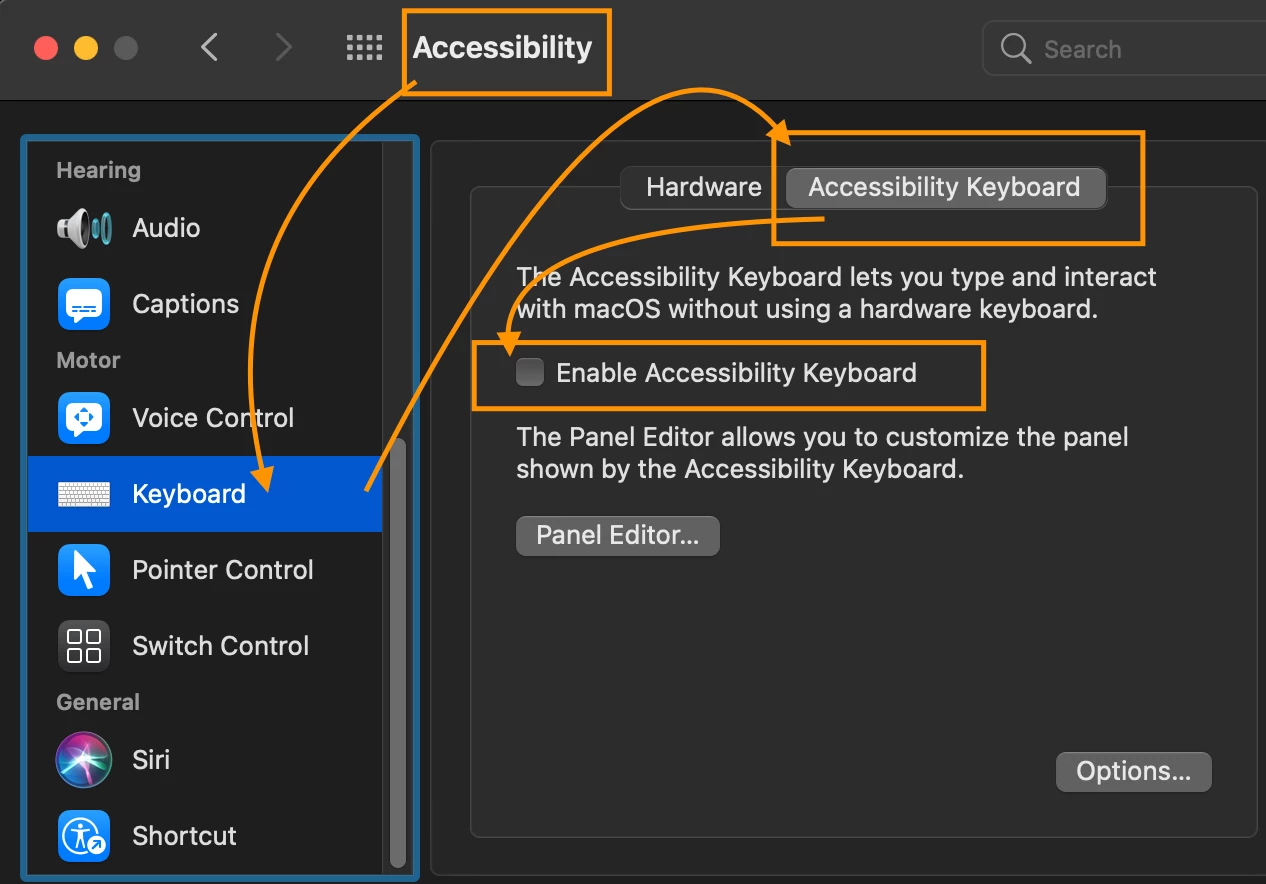Click the Search field
This screenshot has width=1266, height=884.
click(x=1124, y=48)
